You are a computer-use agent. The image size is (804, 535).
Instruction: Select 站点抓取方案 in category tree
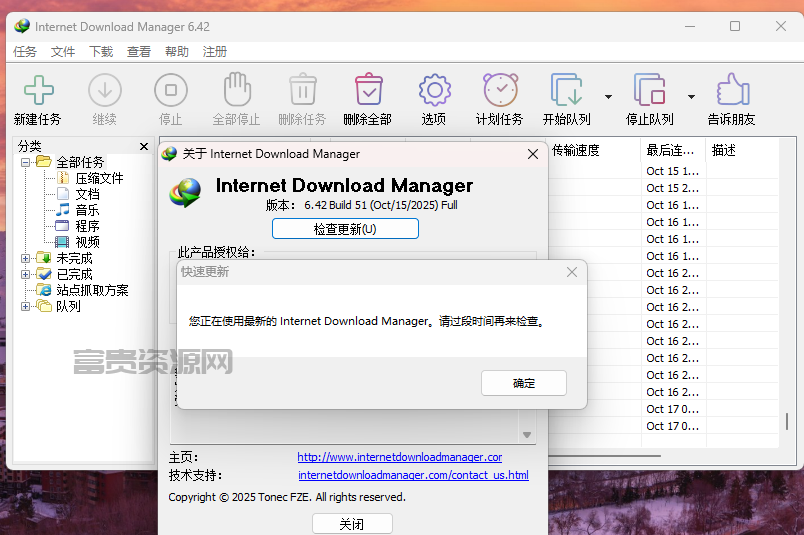(x=92, y=290)
